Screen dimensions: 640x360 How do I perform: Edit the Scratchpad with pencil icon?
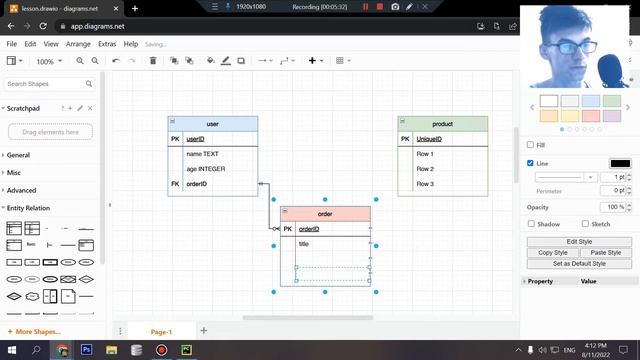80,108
